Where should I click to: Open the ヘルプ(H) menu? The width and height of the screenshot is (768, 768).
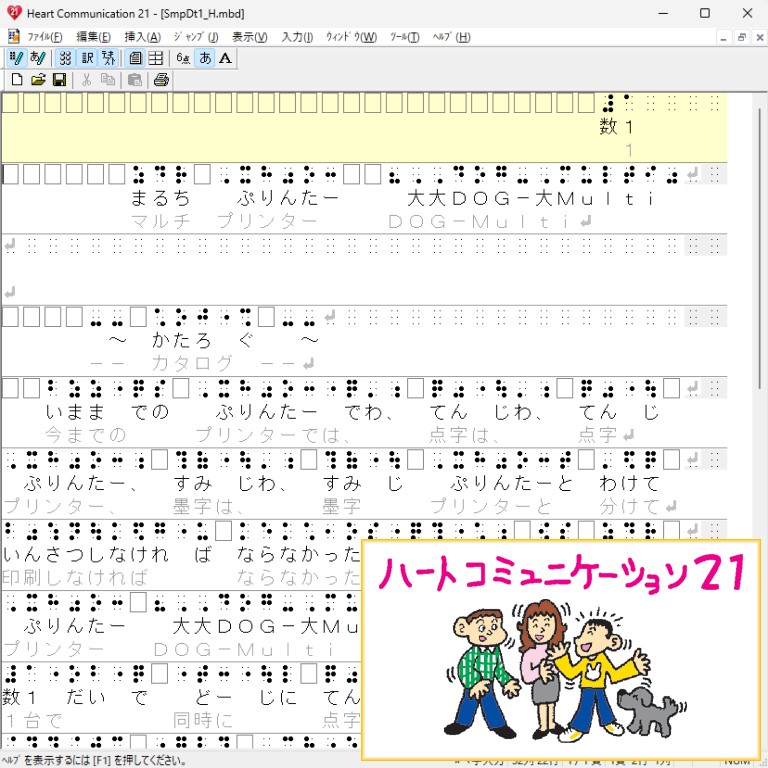[452, 37]
